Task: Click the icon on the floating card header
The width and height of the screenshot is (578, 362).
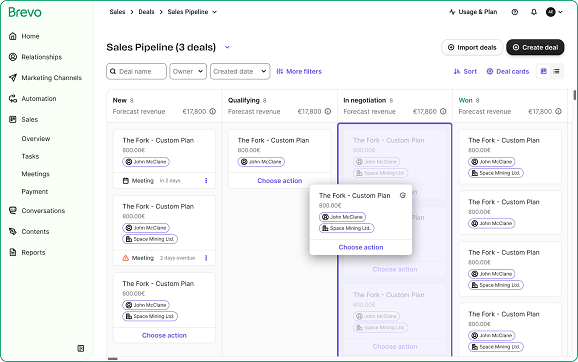Action: coord(403,195)
